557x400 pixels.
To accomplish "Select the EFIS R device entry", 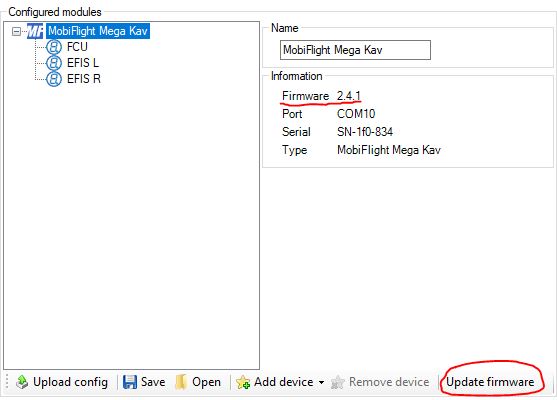I will click(84, 79).
